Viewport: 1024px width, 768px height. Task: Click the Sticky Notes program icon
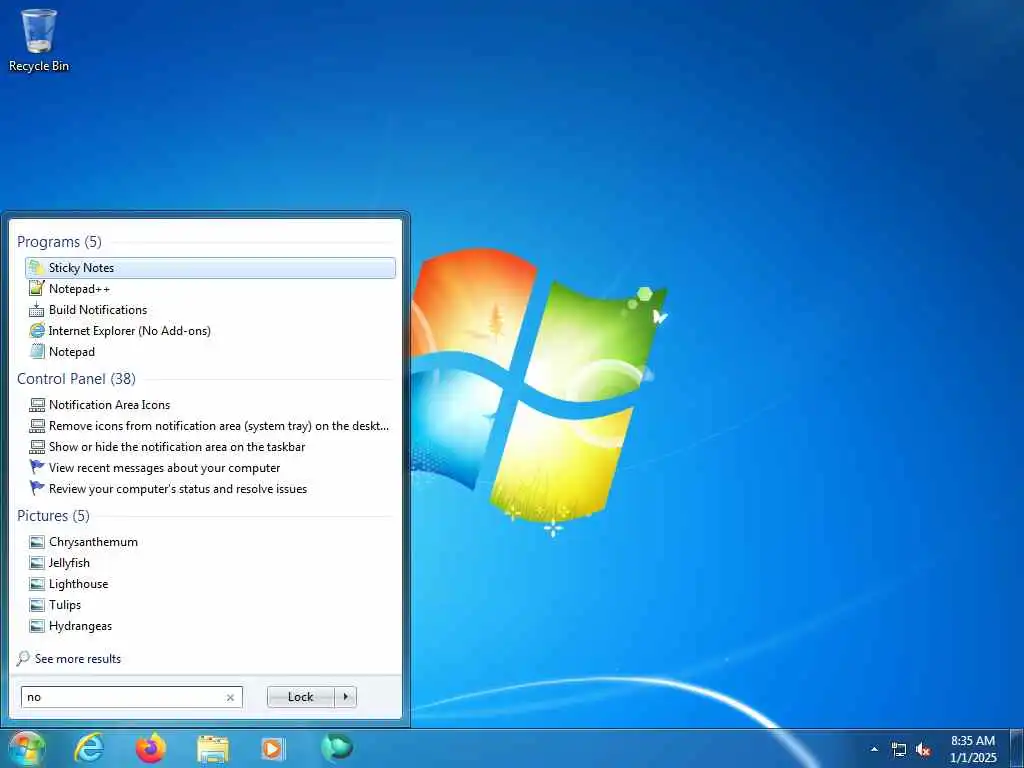coord(37,268)
